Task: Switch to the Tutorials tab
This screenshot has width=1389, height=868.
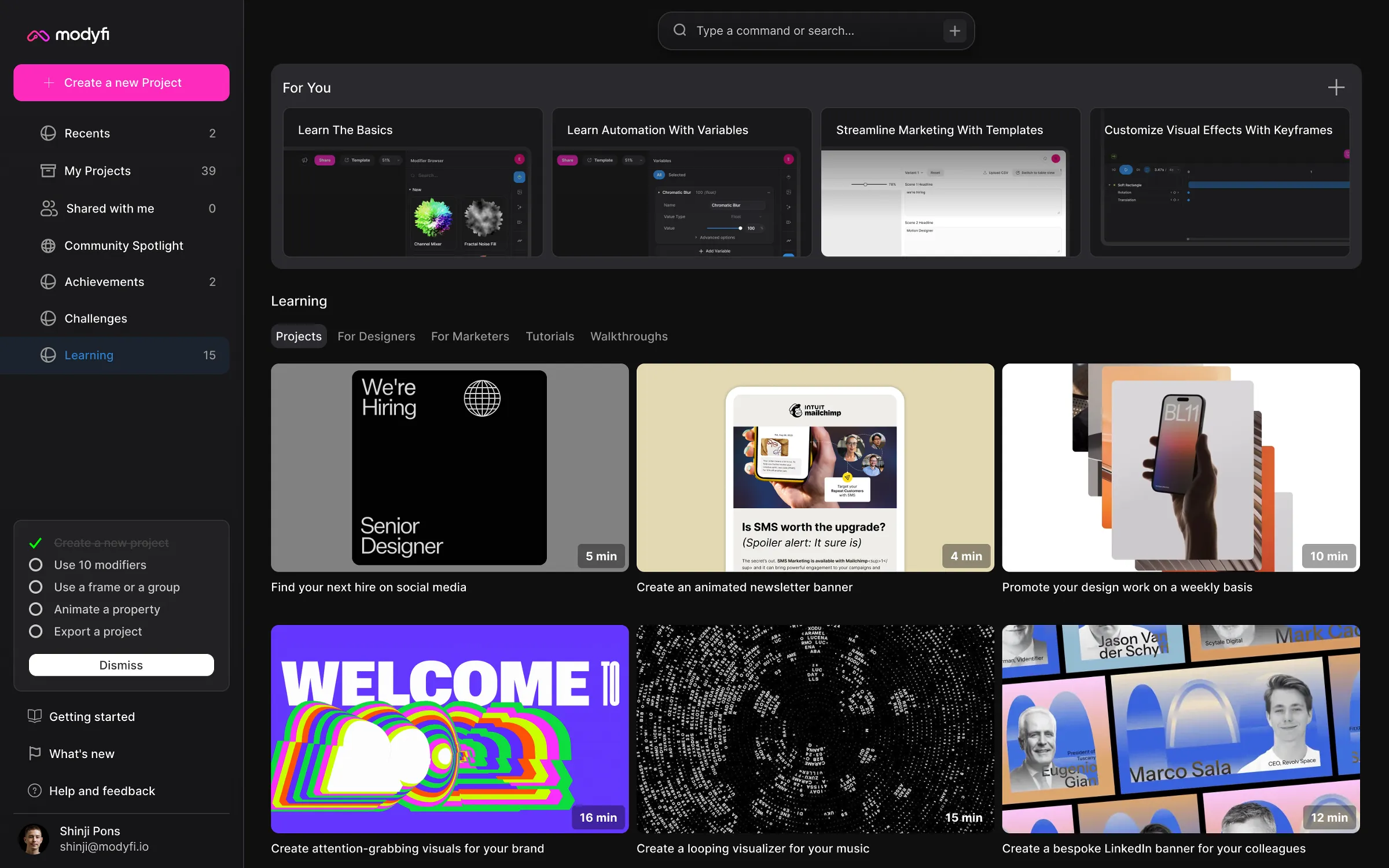Action: coord(550,336)
